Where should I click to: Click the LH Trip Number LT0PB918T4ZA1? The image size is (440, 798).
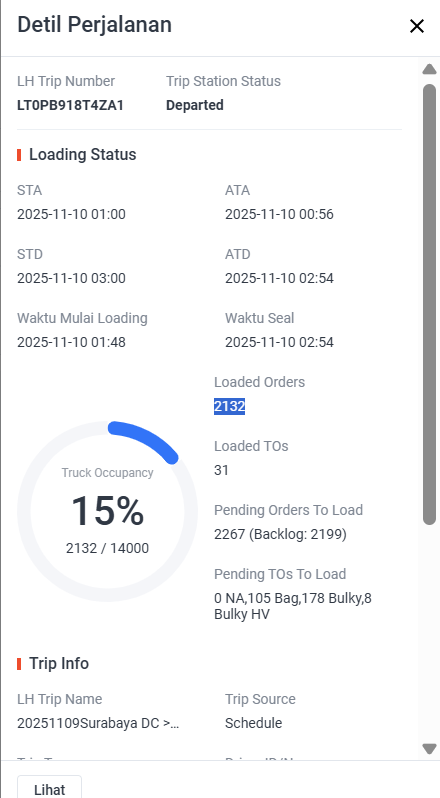coord(70,105)
